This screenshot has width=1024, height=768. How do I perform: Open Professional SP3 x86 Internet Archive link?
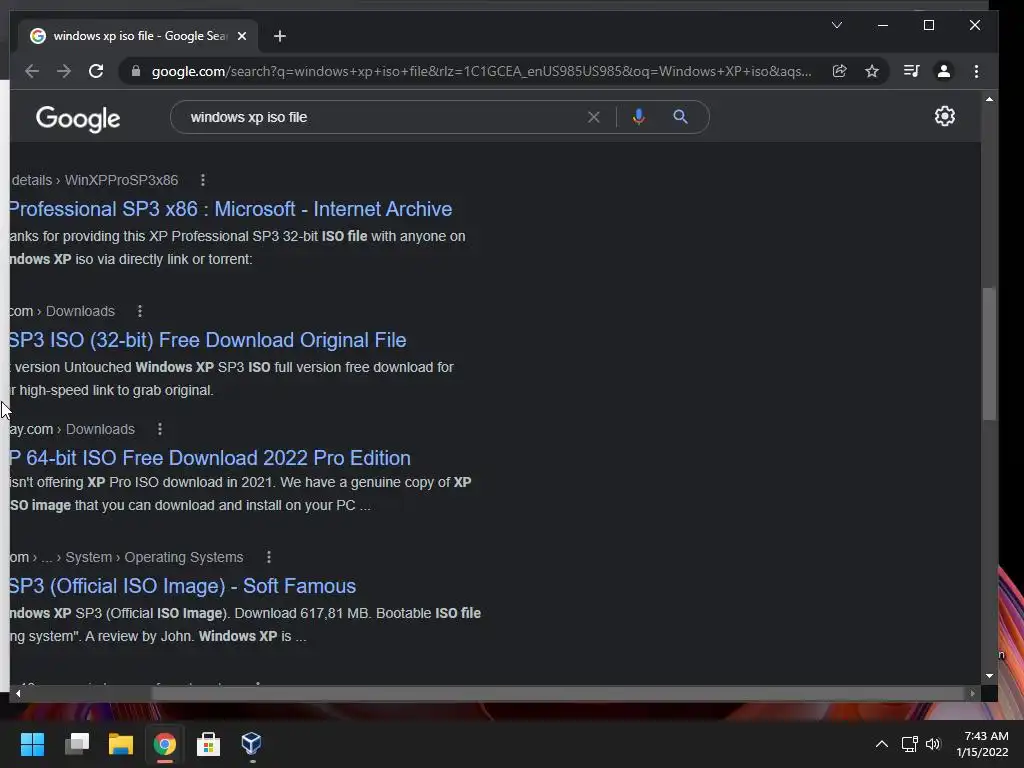(231, 209)
